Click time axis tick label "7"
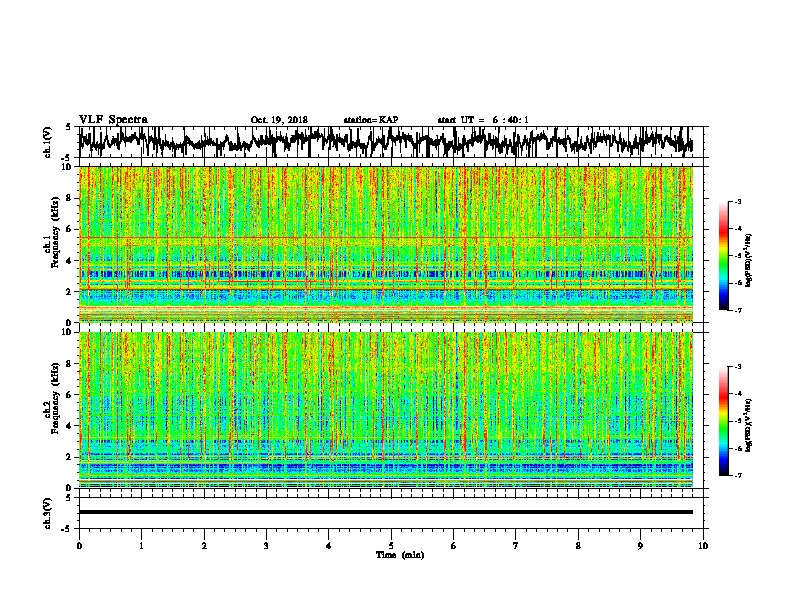 coord(516,546)
